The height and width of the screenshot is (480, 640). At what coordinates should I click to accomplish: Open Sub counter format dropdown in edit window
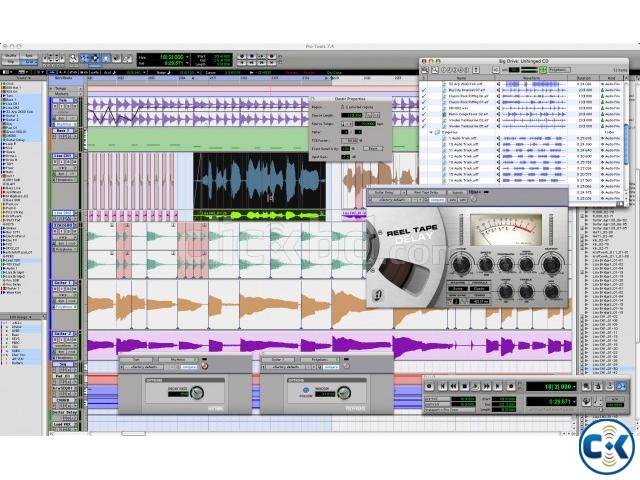click(x=187, y=63)
